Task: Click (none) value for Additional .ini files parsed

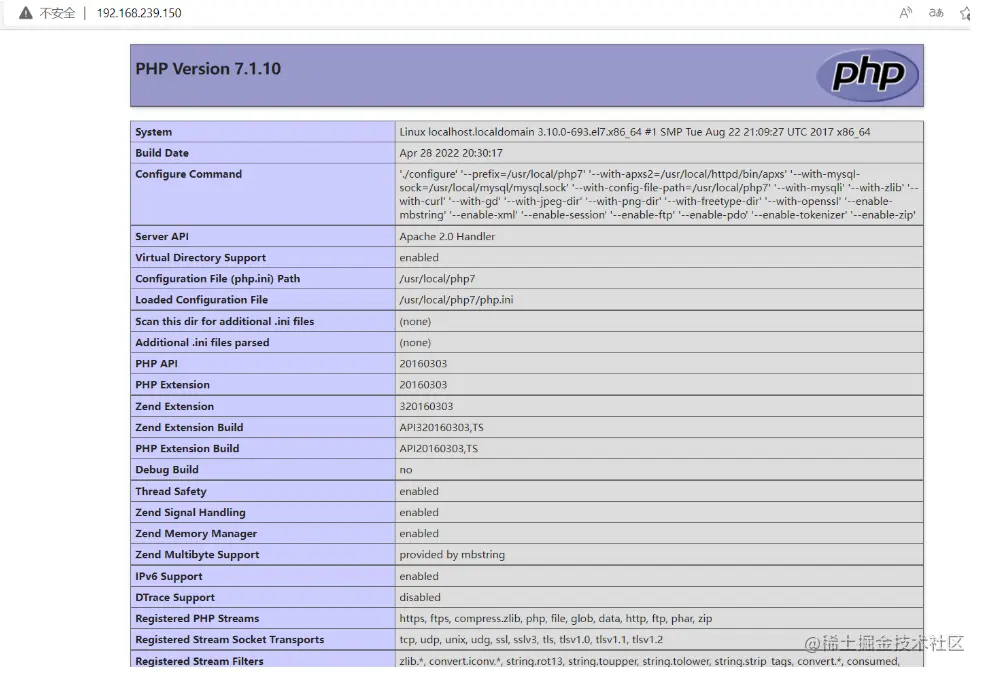Action: pyautogui.click(x=415, y=343)
